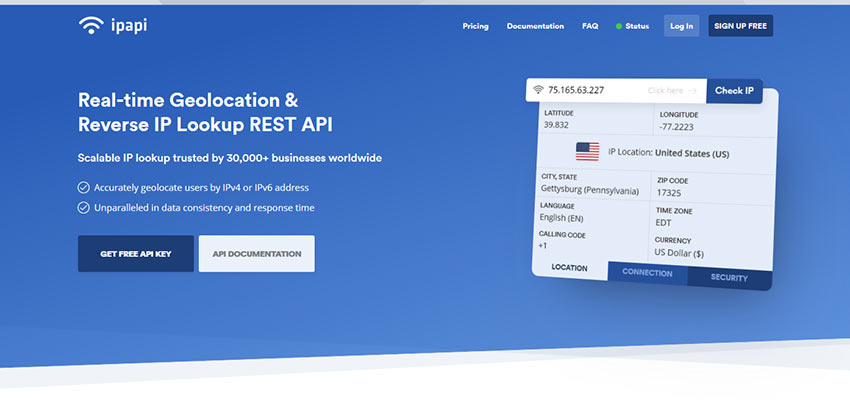Viewport: 850px width, 400px height.
Task: Click the IP address input field
Action: [616, 90]
